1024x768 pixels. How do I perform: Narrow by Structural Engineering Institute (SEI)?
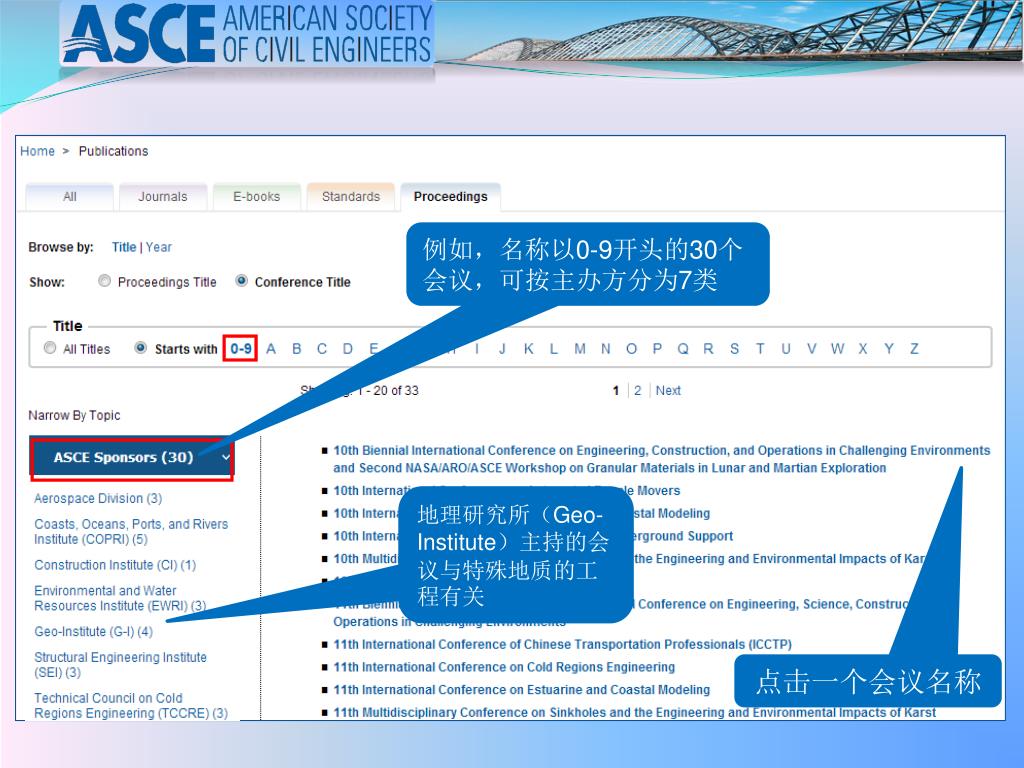pos(120,665)
